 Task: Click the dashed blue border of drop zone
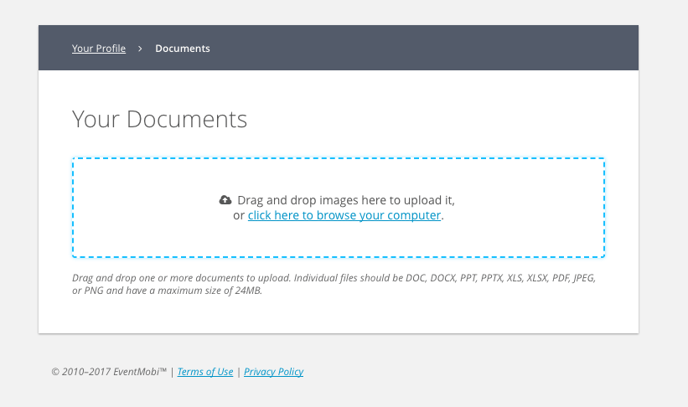338,158
